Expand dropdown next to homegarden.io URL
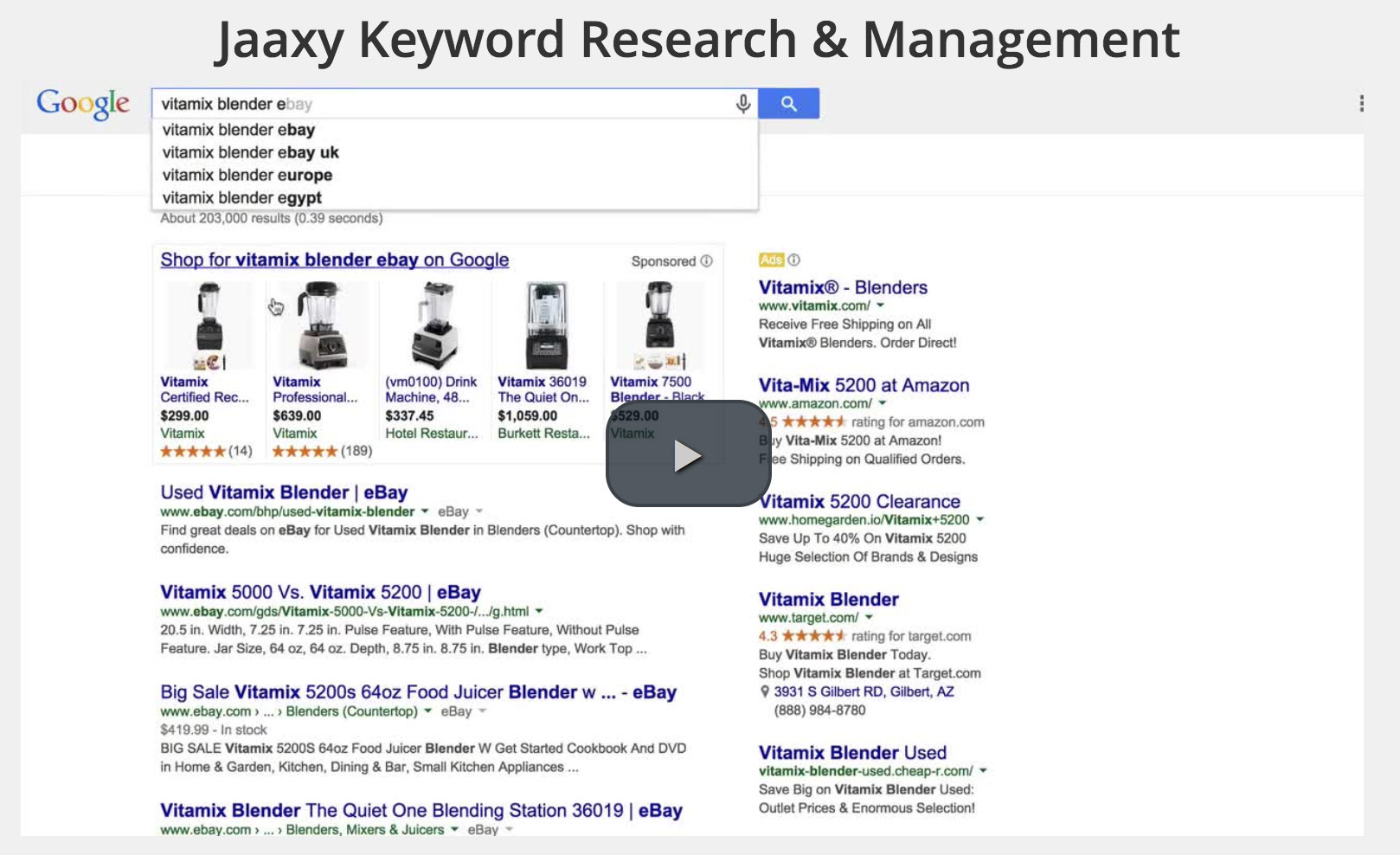The image size is (1400, 855). pos(980,520)
